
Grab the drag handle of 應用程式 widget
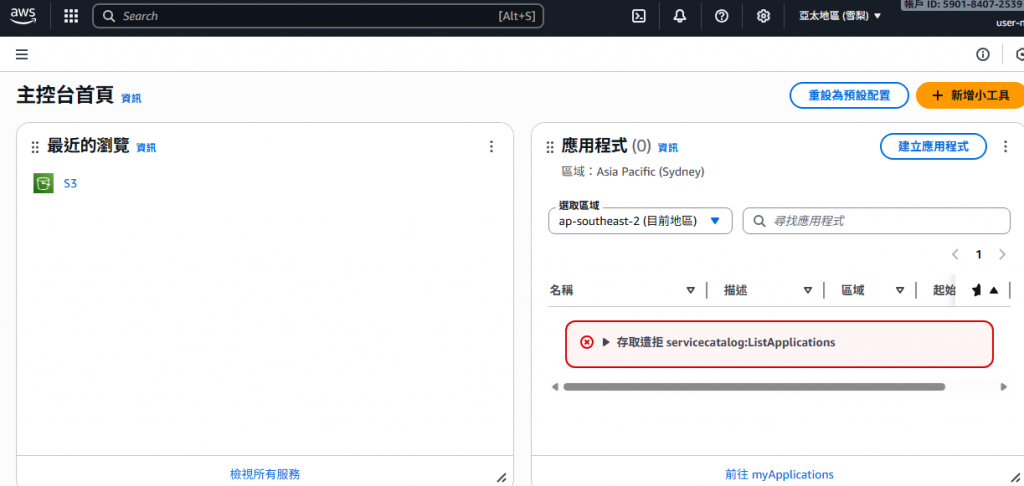click(x=550, y=147)
